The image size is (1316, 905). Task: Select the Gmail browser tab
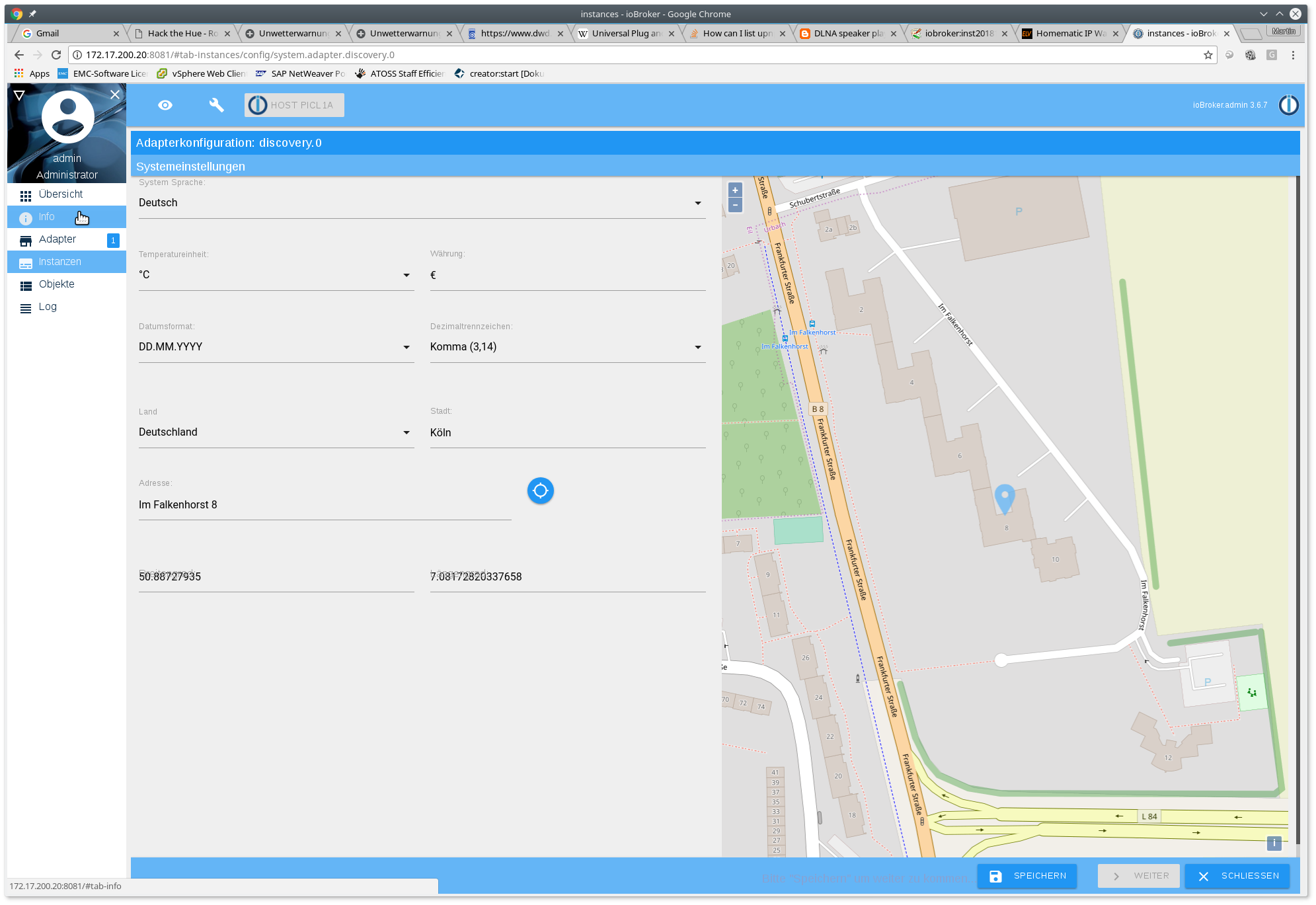48,33
